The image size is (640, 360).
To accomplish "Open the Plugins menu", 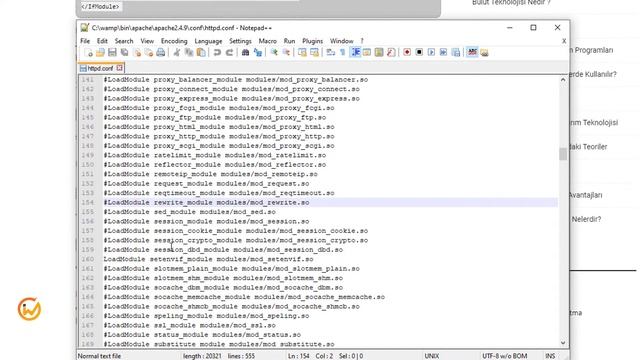I will (x=312, y=41).
